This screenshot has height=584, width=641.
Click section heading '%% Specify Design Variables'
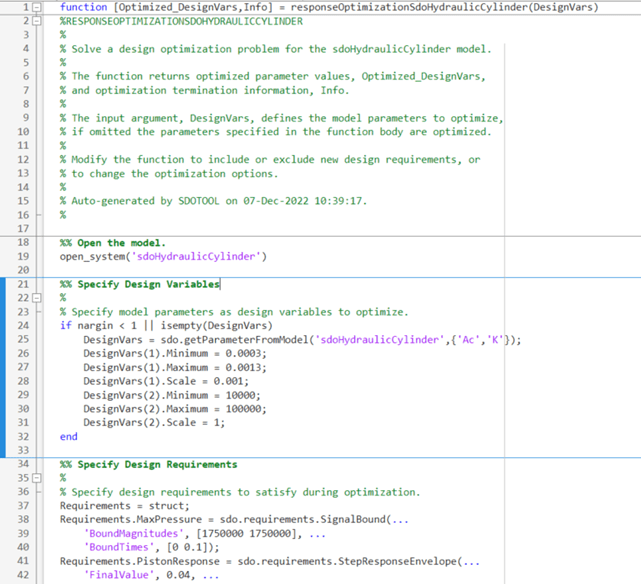coord(140,284)
